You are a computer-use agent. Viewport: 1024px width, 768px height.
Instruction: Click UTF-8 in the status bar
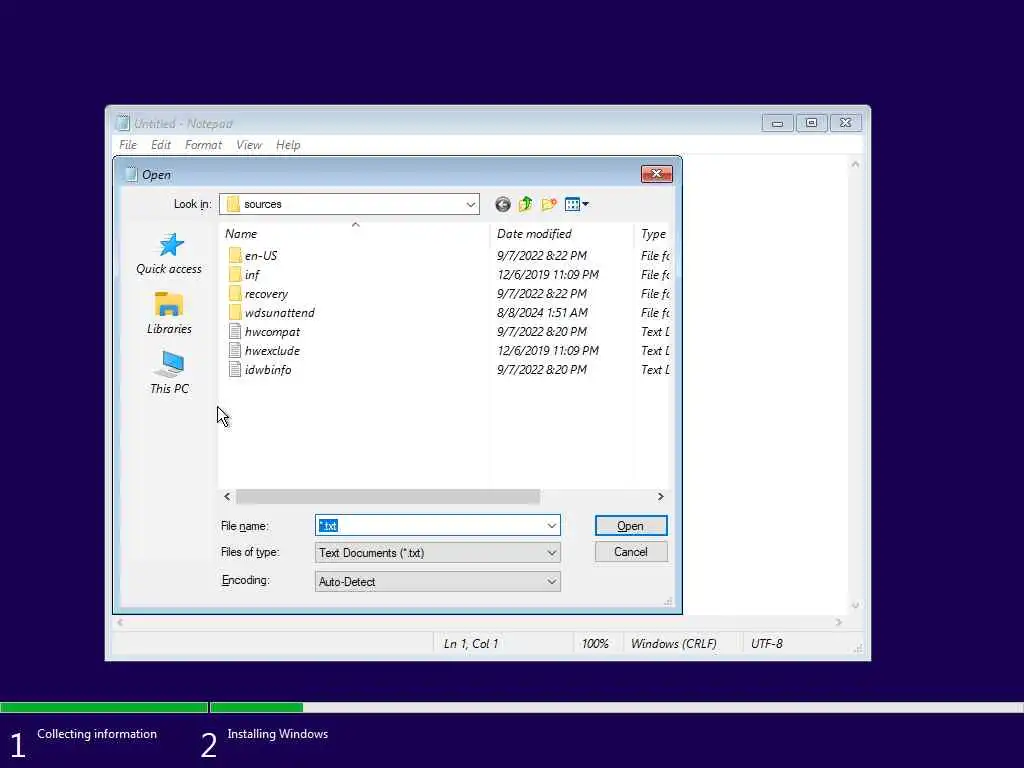[767, 644]
